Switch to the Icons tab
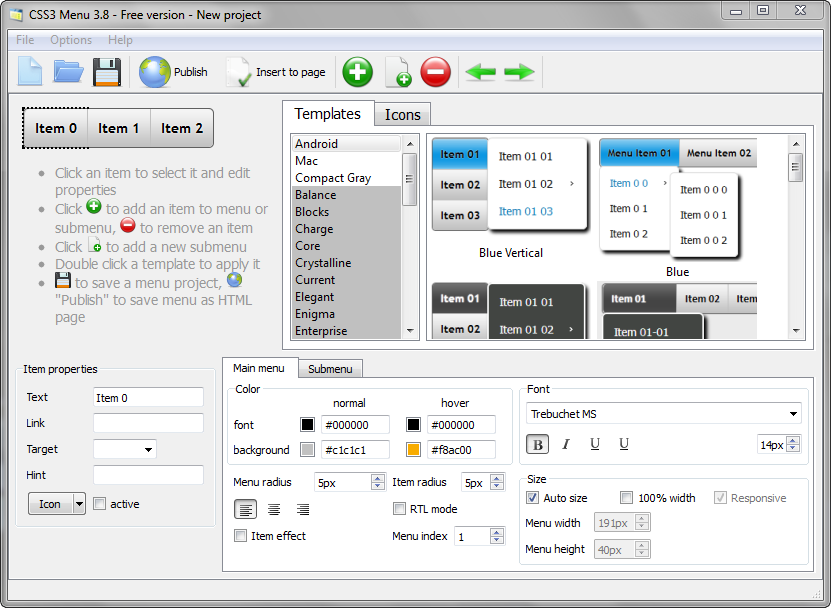This screenshot has width=831, height=608. (x=403, y=114)
